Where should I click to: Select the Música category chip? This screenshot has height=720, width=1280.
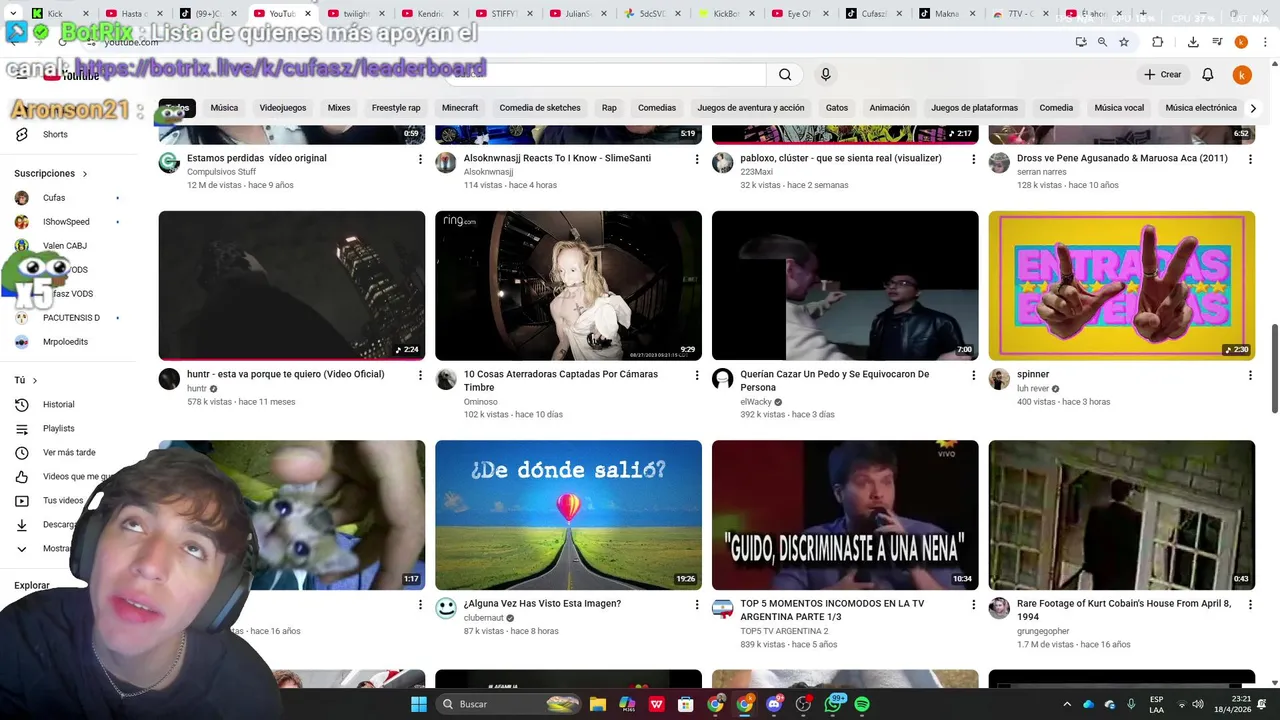tap(224, 108)
